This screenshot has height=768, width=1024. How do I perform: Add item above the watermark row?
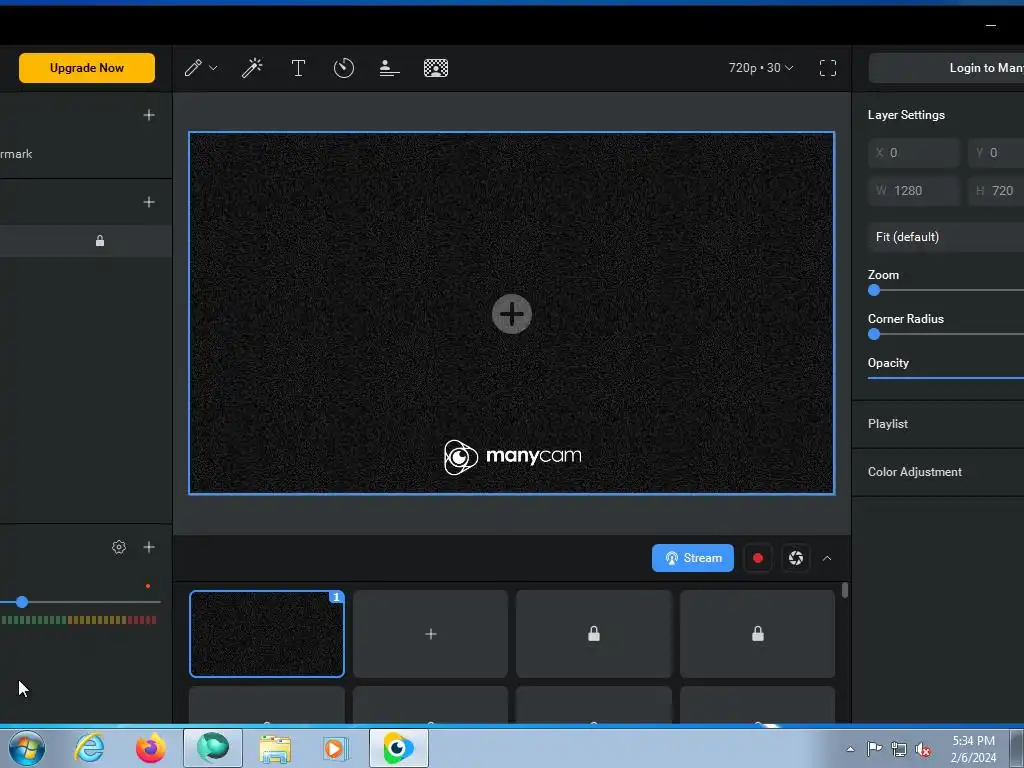point(149,115)
